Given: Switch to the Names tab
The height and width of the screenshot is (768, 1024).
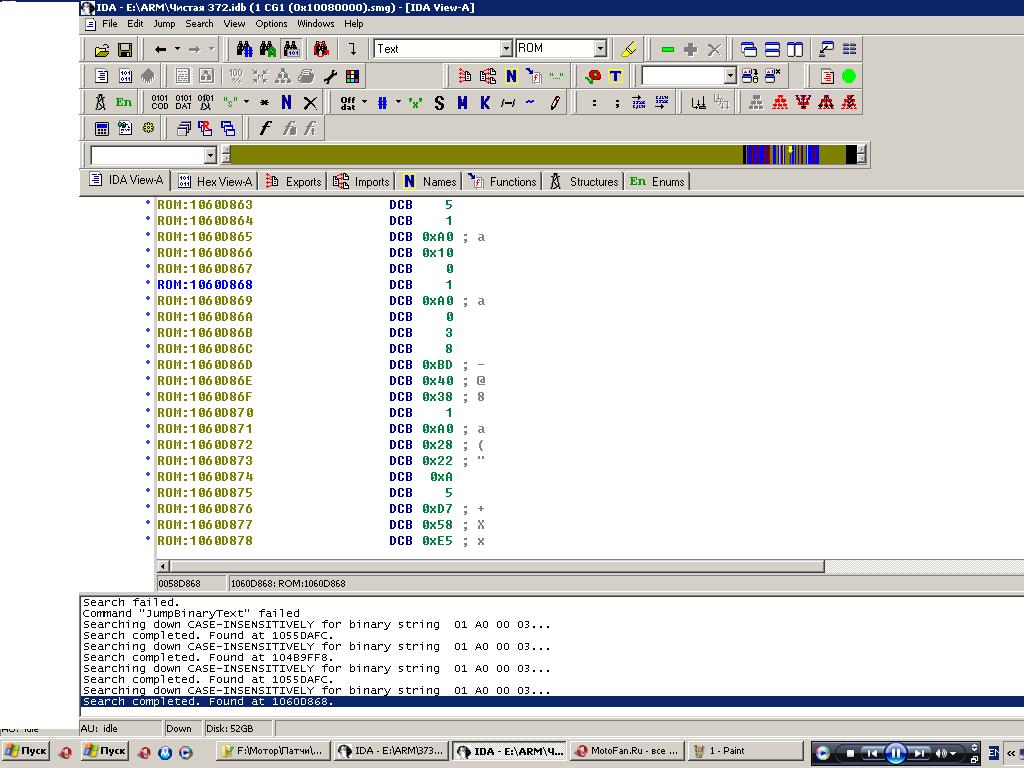Looking at the screenshot, I should coord(430,182).
